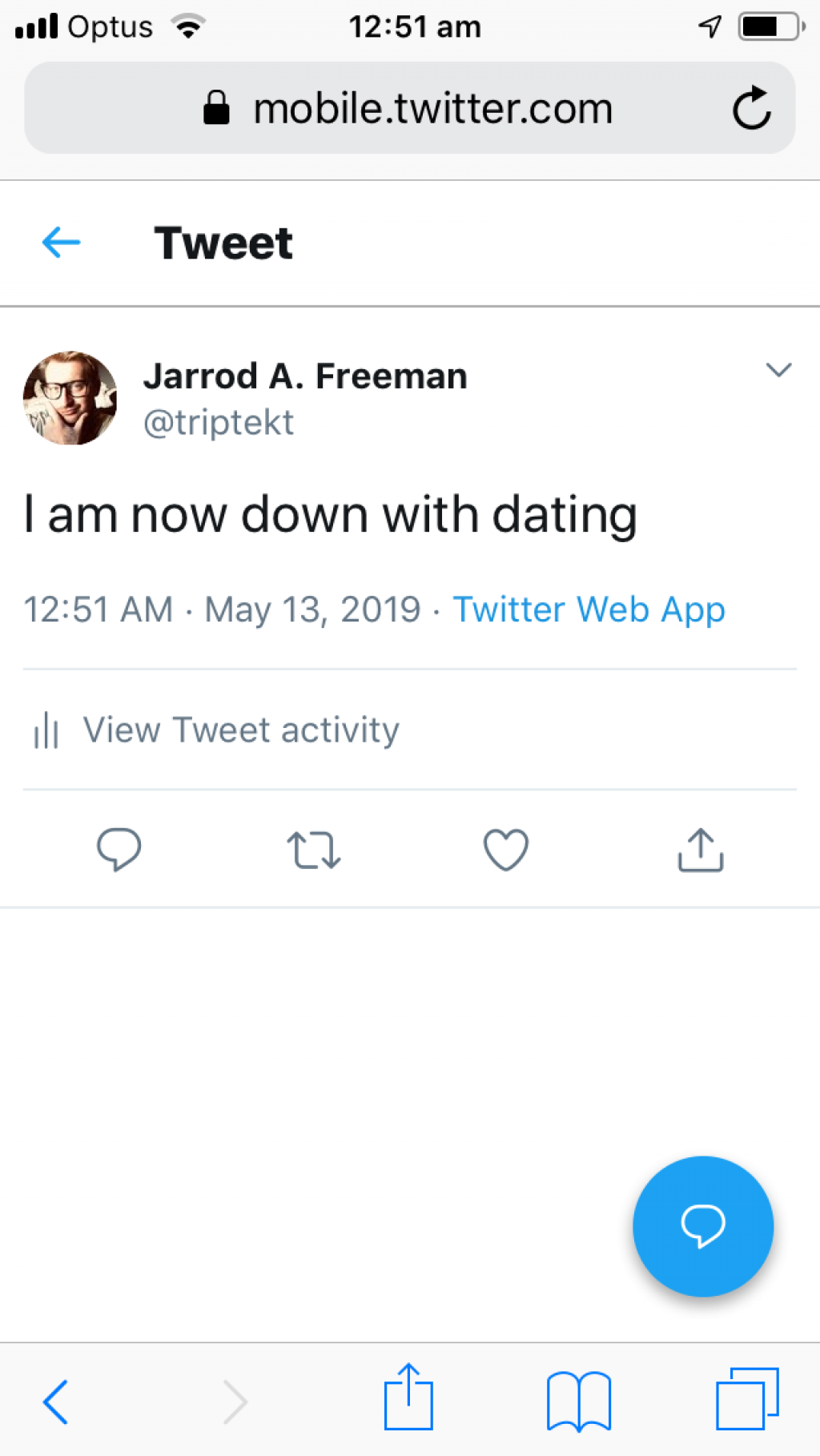Tap the blue back arrow beside Tweet
Screen dimensions: 820x1456
point(61,243)
